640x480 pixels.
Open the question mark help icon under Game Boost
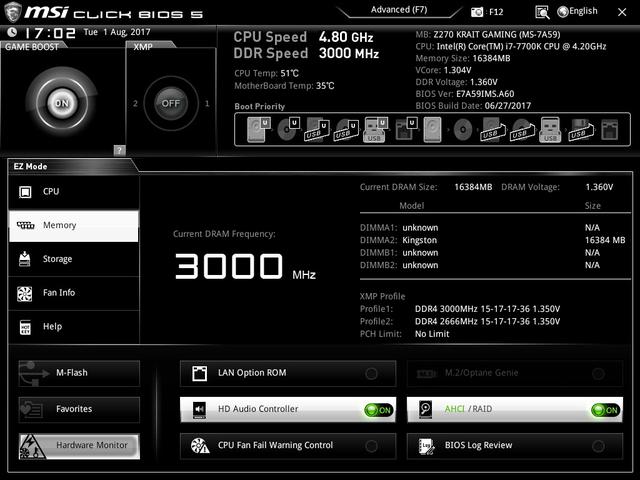(x=119, y=150)
